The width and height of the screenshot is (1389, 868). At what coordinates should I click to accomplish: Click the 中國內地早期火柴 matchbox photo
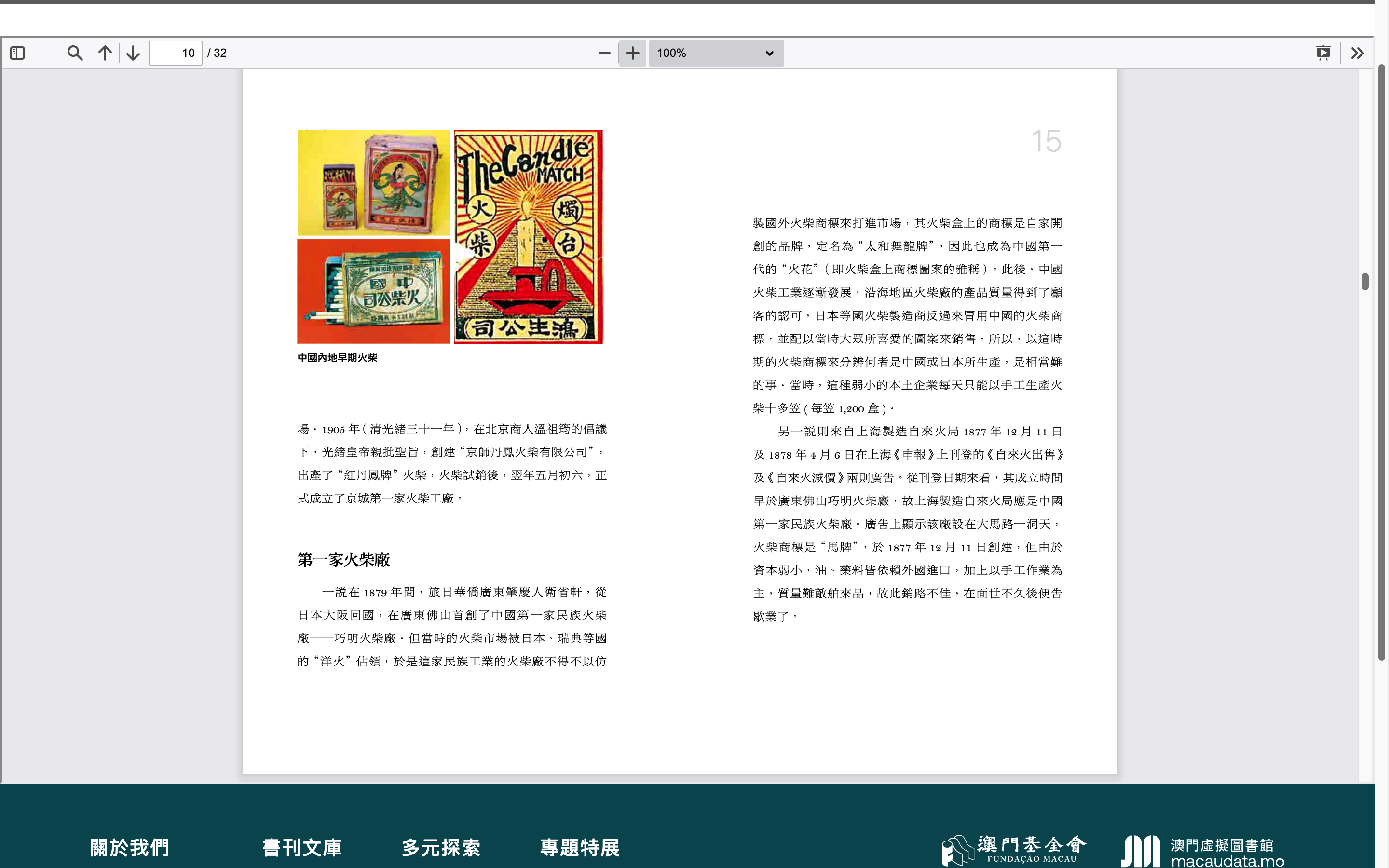tap(374, 236)
